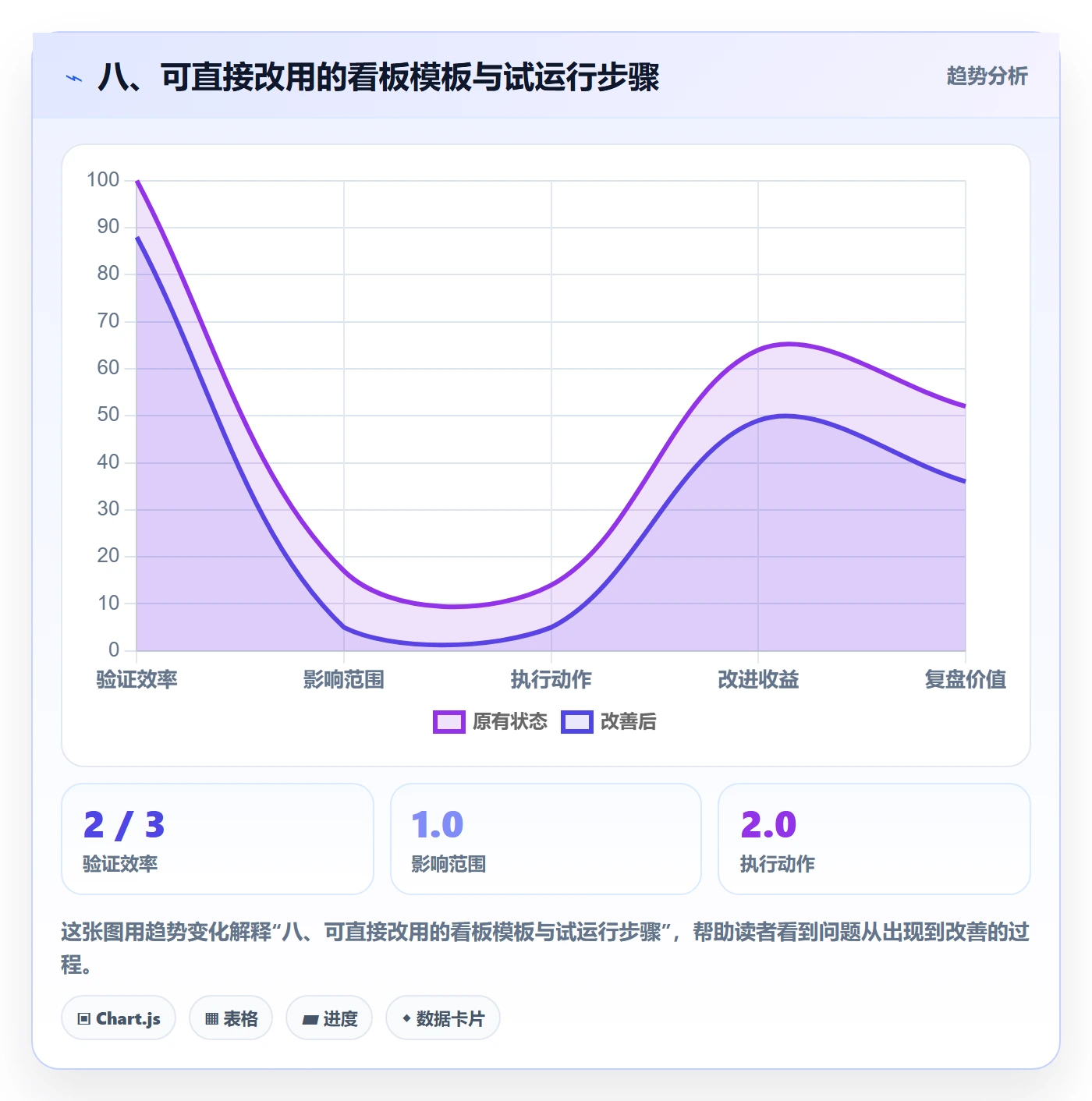Click the 趋势分析 label in header
The image size is (1092, 1101).
[987, 76]
